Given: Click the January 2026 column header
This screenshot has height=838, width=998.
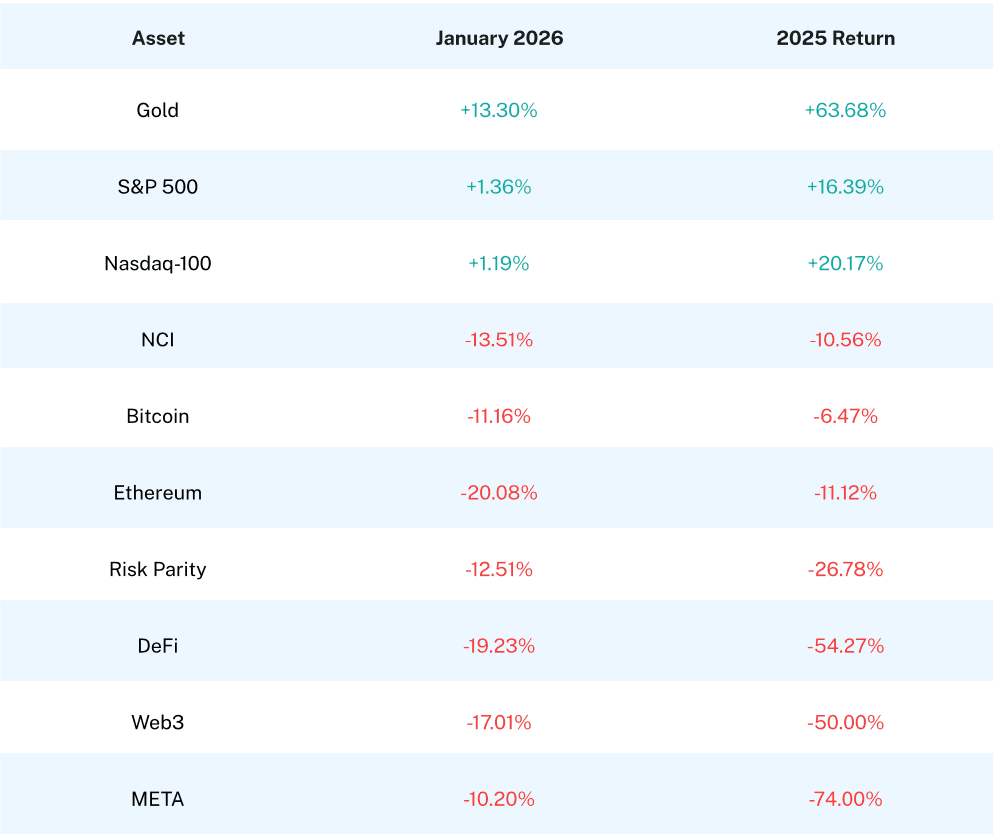Looking at the screenshot, I should click(x=499, y=39).
